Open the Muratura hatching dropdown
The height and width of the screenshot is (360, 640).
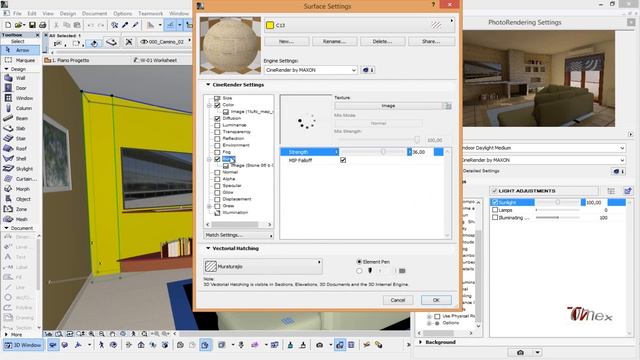click(x=263, y=266)
